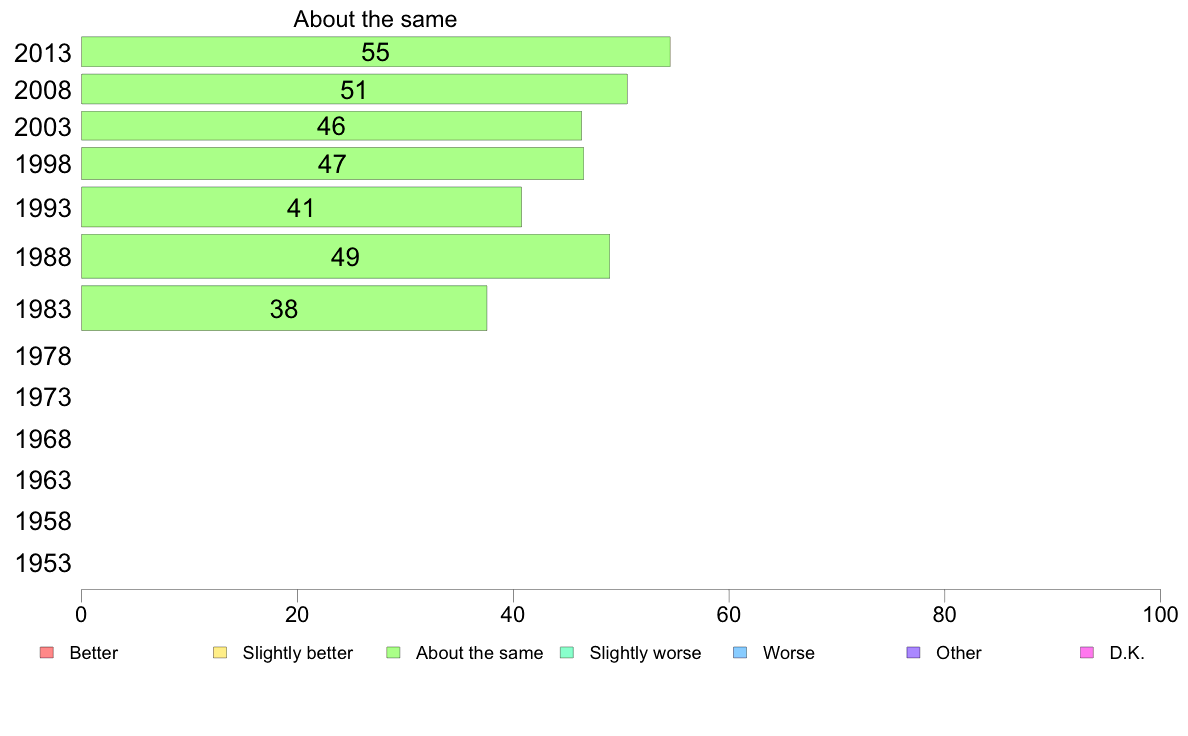Select the 2003 bar showing 46
Image resolution: width=1188 pixels, height=736 pixels.
[331, 126]
